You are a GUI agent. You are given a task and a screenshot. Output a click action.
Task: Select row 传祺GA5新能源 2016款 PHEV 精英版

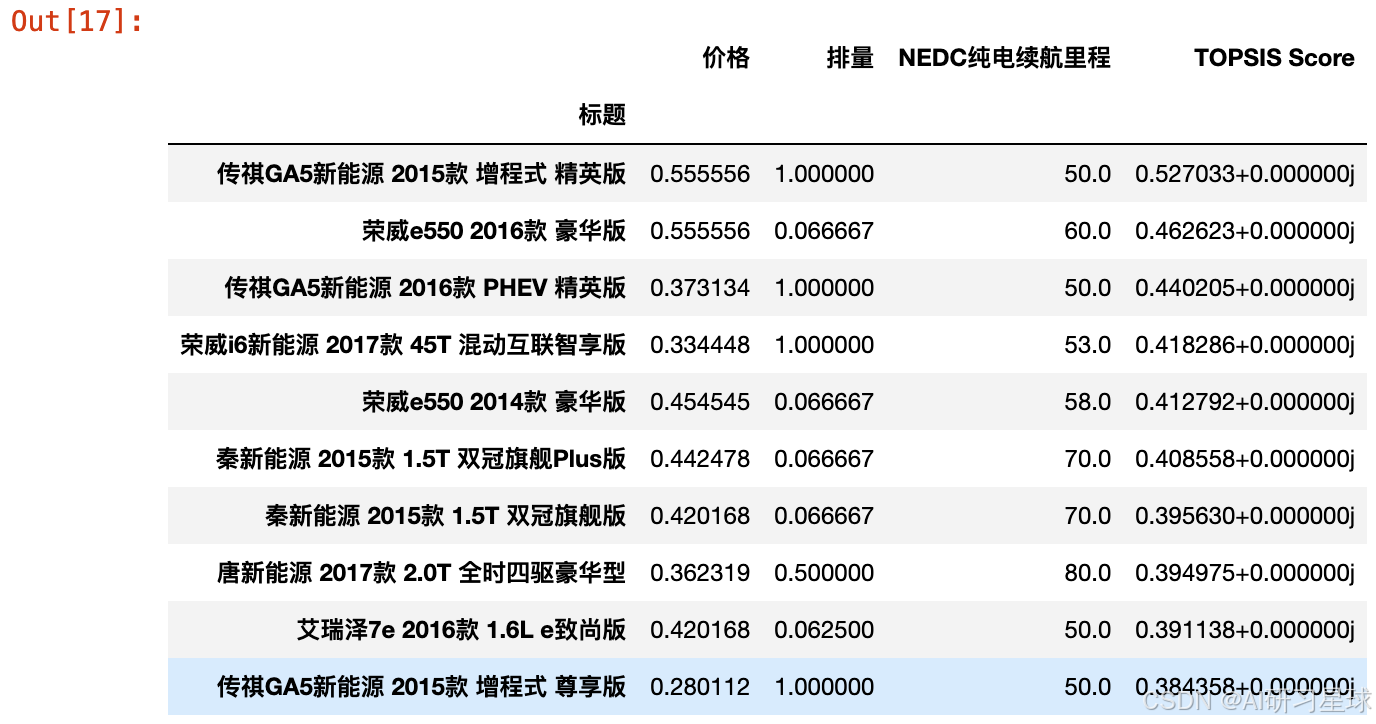[767, 288]
